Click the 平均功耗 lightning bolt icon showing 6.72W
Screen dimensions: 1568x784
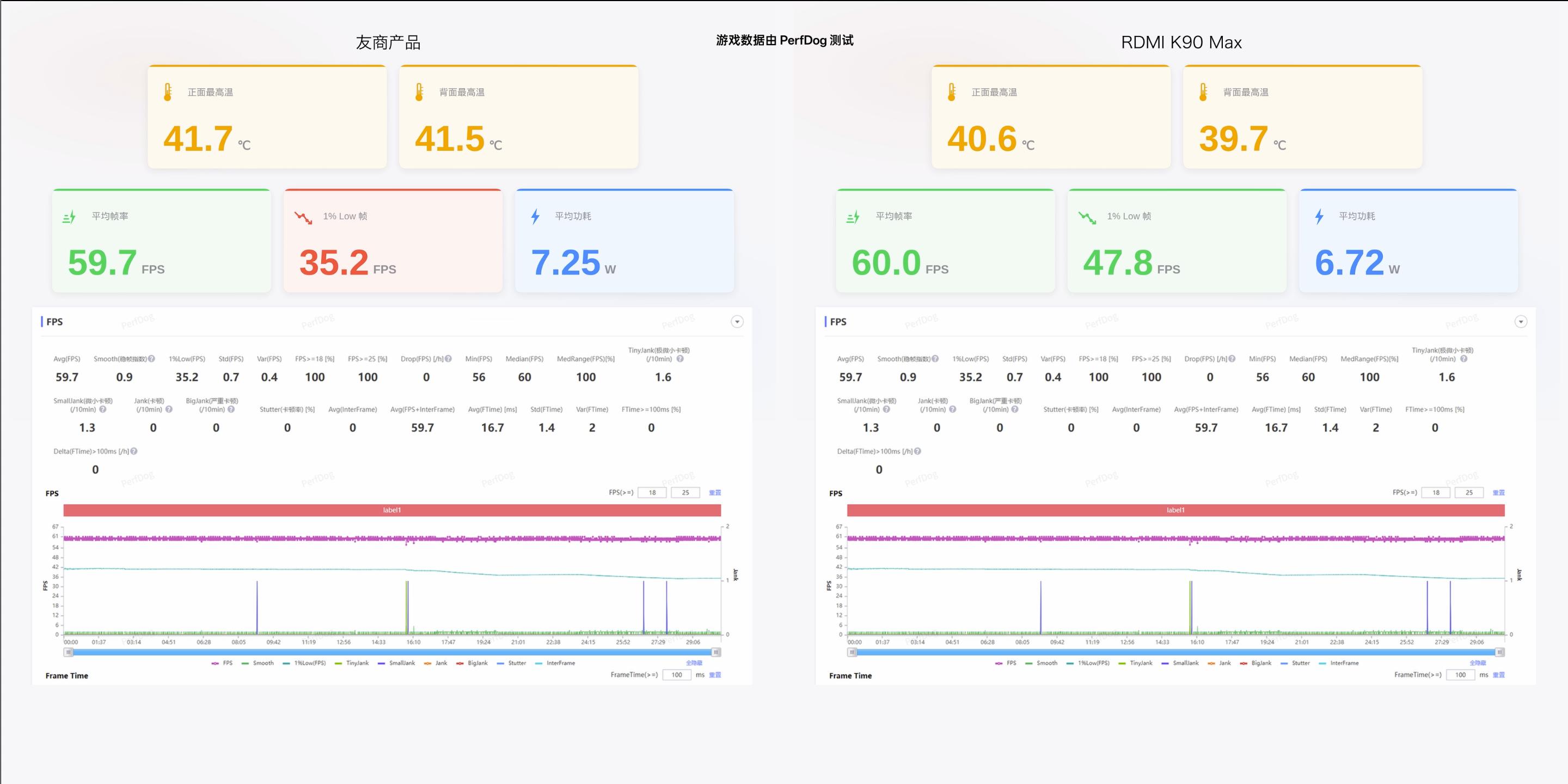point(1319,216)
